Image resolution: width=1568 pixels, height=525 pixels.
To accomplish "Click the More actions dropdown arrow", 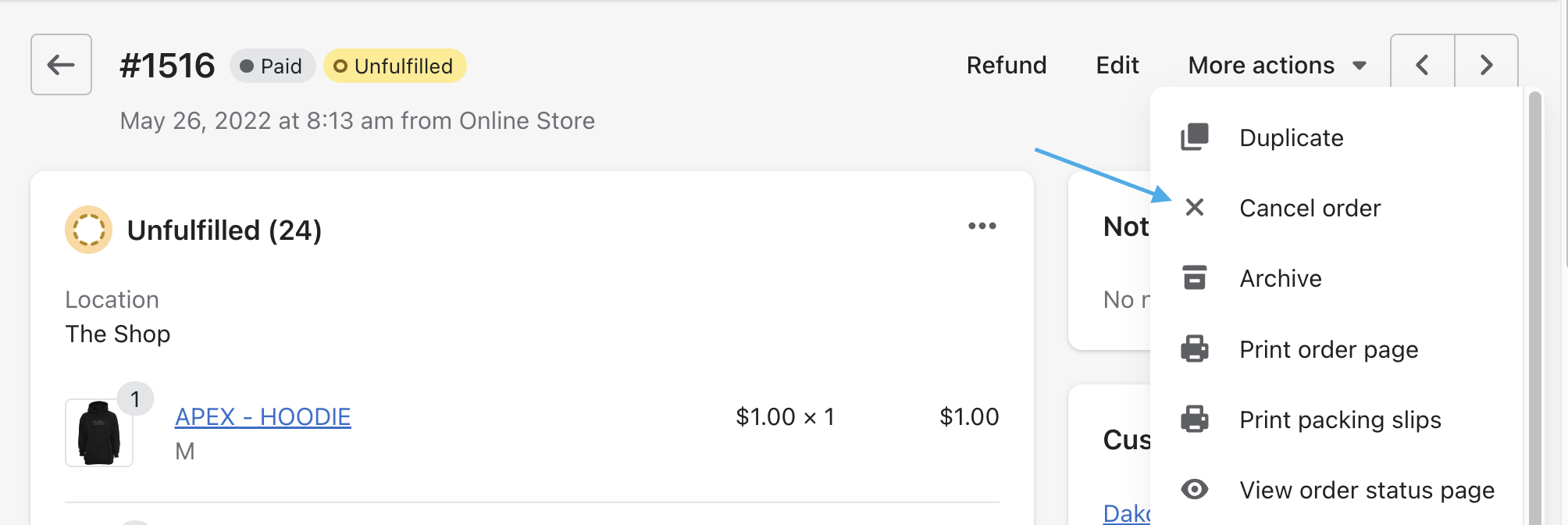I will [1360, 66].
